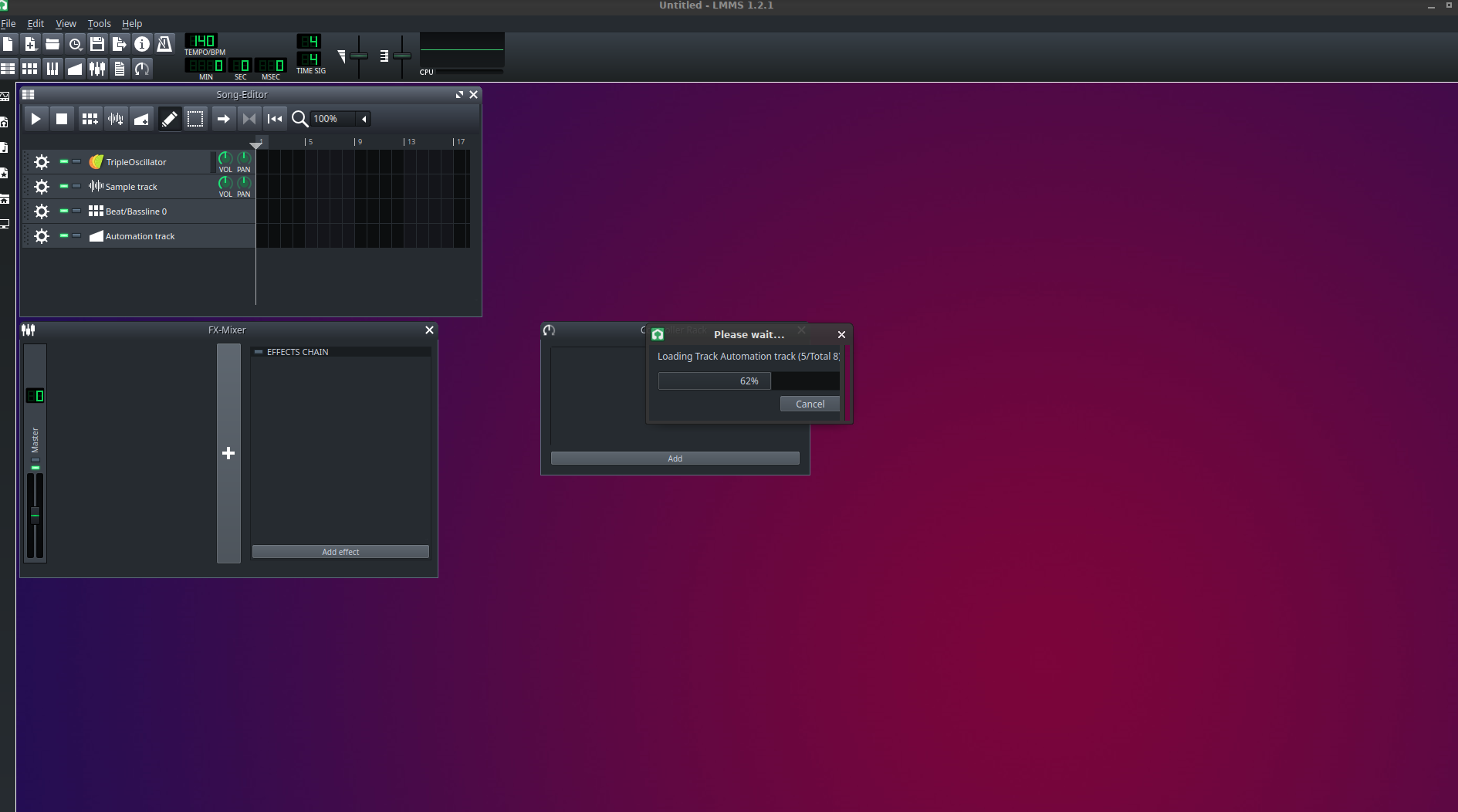Click Add effect in the FX Mixer

point(340,551)
